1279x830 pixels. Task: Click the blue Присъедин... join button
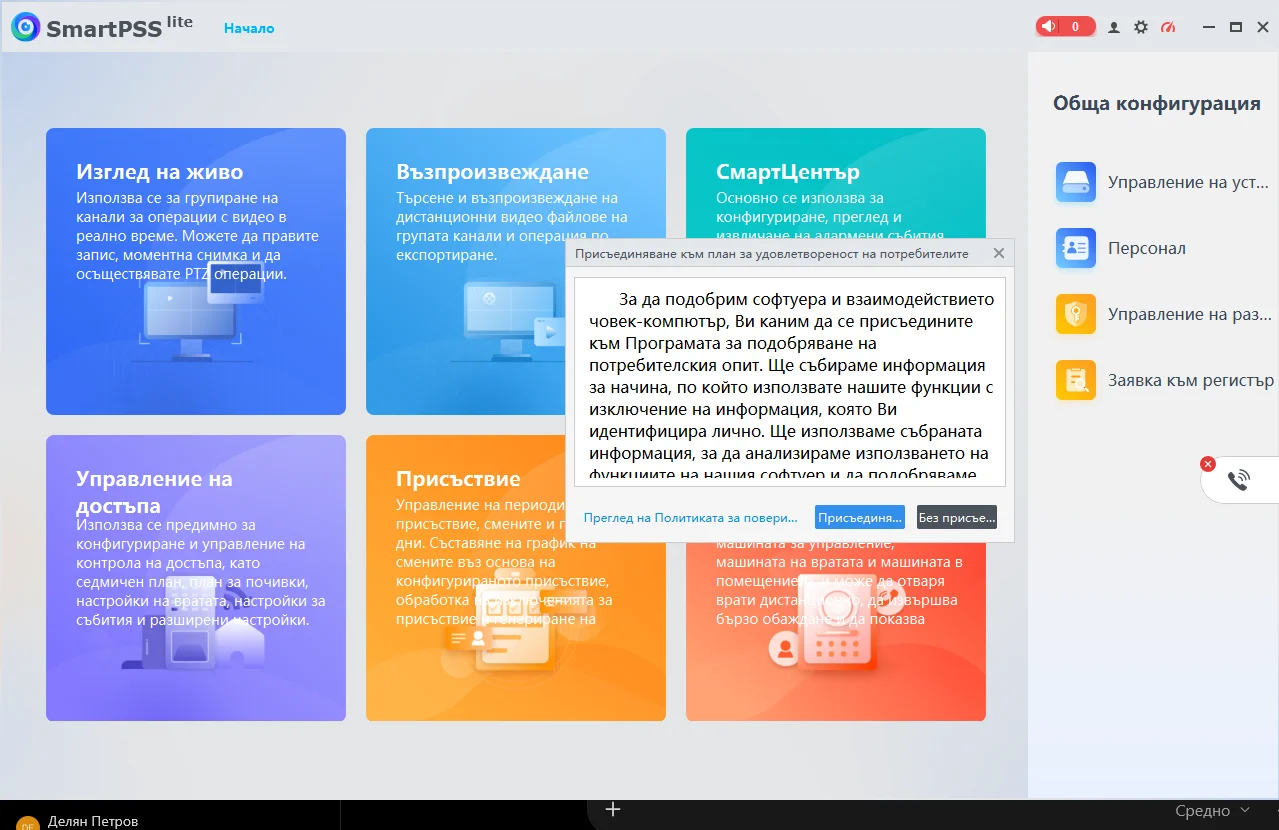(860, 517)
